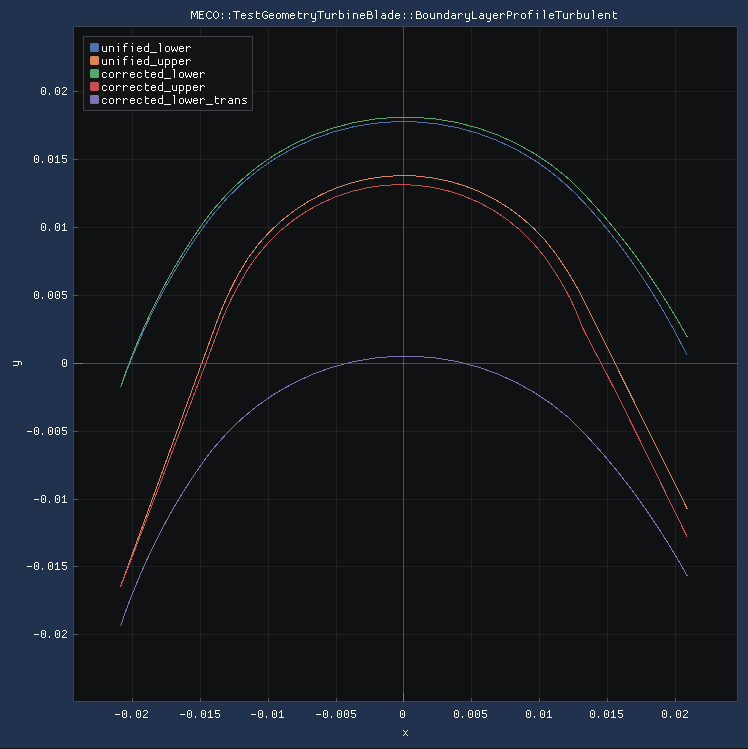Toggle the unified_lower series color swatch
748x749 pixels.
tap(95, 48)
